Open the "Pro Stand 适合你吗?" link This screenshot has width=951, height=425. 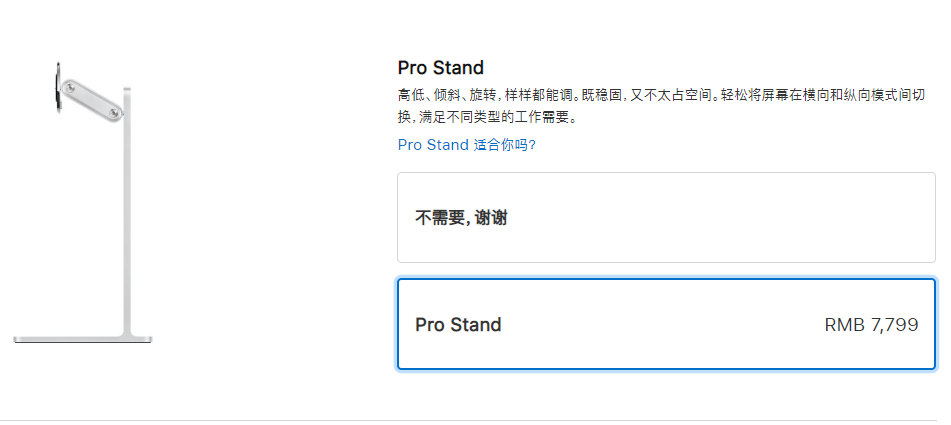466,144
